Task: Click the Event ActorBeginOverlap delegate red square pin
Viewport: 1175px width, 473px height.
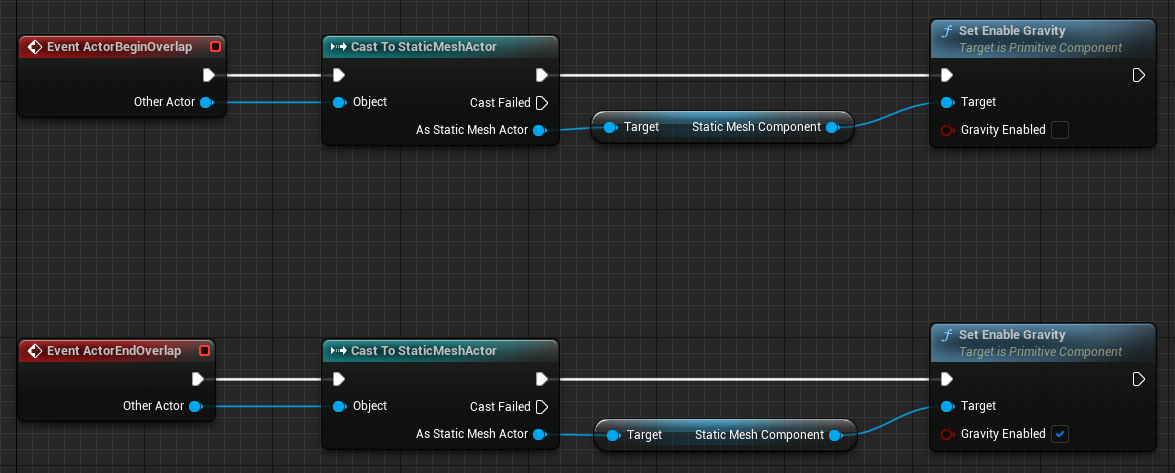Action: (216, 47)
